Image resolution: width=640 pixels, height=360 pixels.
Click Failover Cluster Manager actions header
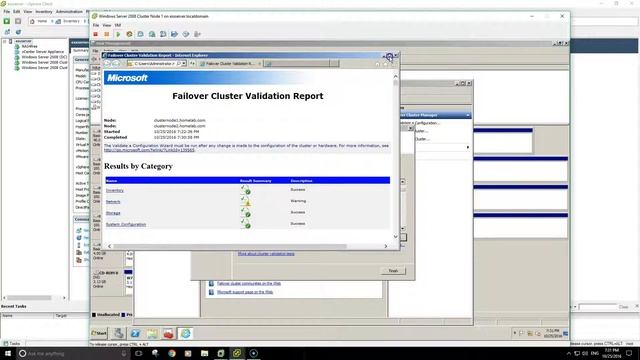pyautogui.click(x=435, y=115)
